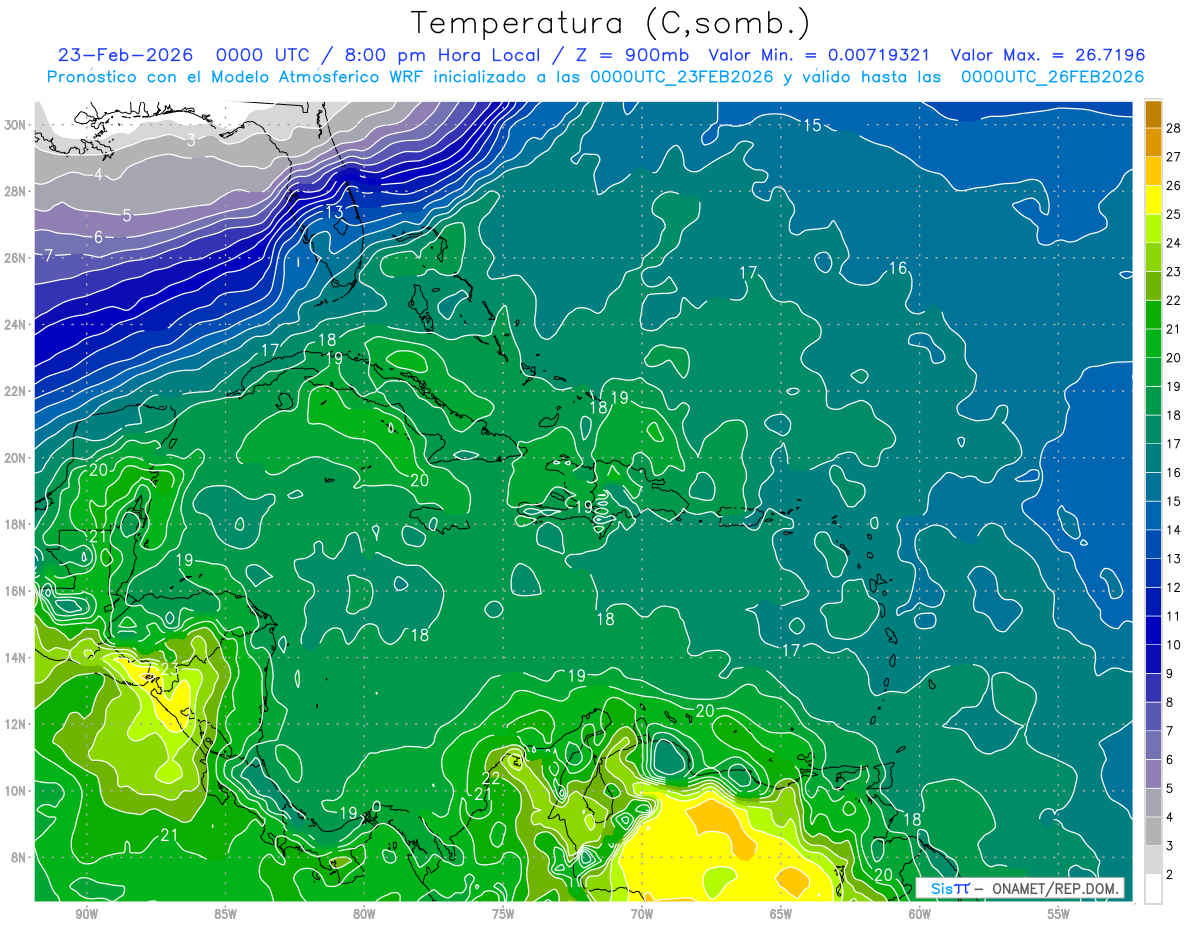
Task: Click initialization time '0000UTC_23FEB2026'
Action: tap(682, 77)
